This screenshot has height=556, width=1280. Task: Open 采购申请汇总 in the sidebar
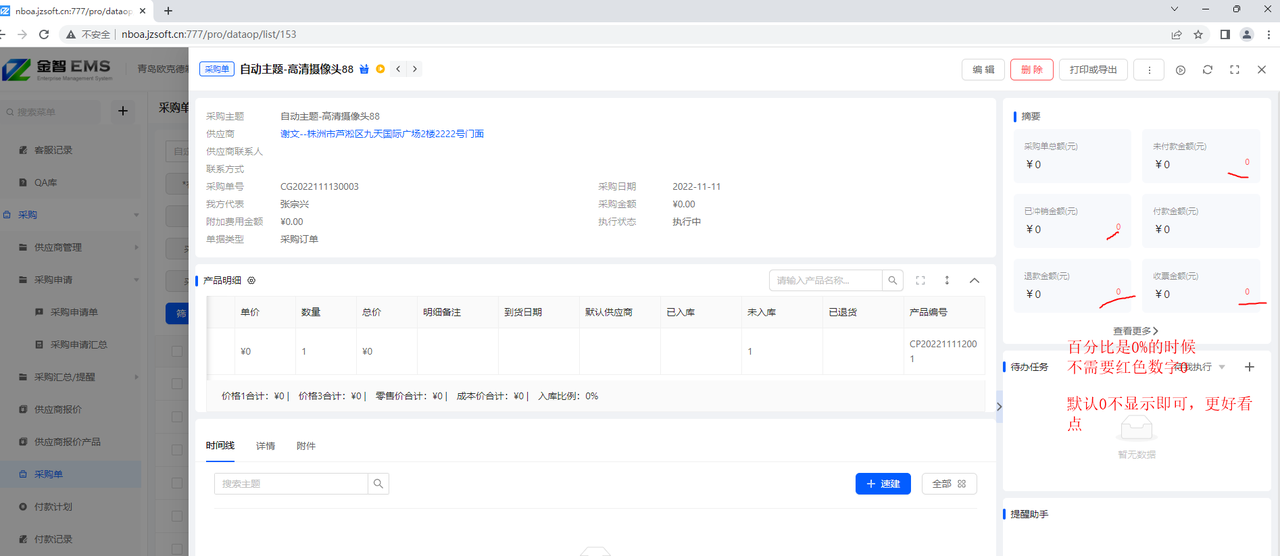pyautogui.click(x=79, y=345)
